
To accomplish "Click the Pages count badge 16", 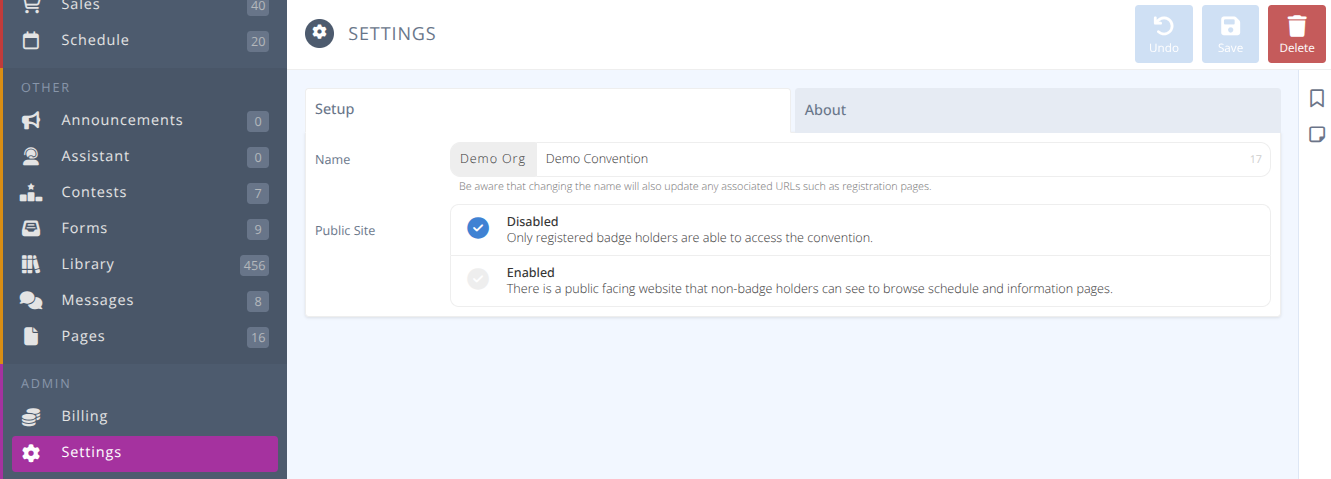I will (258, 338).
